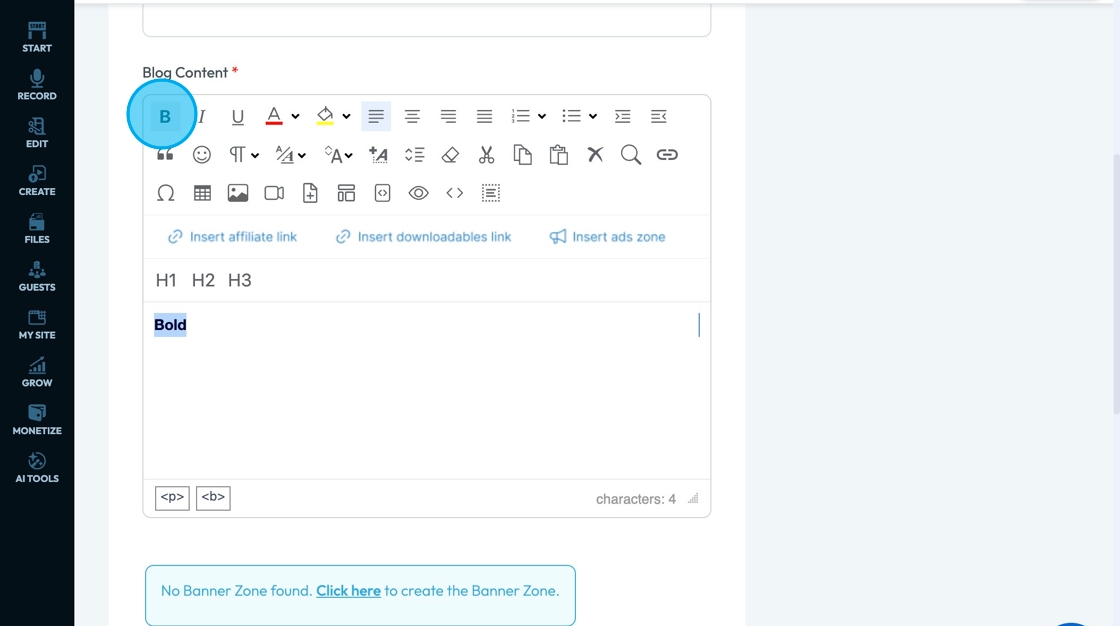Open paragraph format dropdown
1120x626 pixels.
pos(243,155)
